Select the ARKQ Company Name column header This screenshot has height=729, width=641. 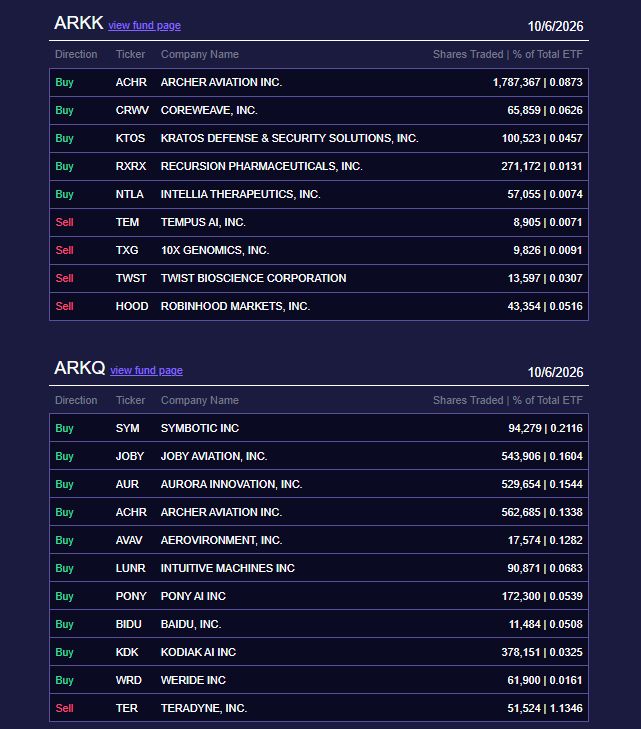(x=199, y=400)
